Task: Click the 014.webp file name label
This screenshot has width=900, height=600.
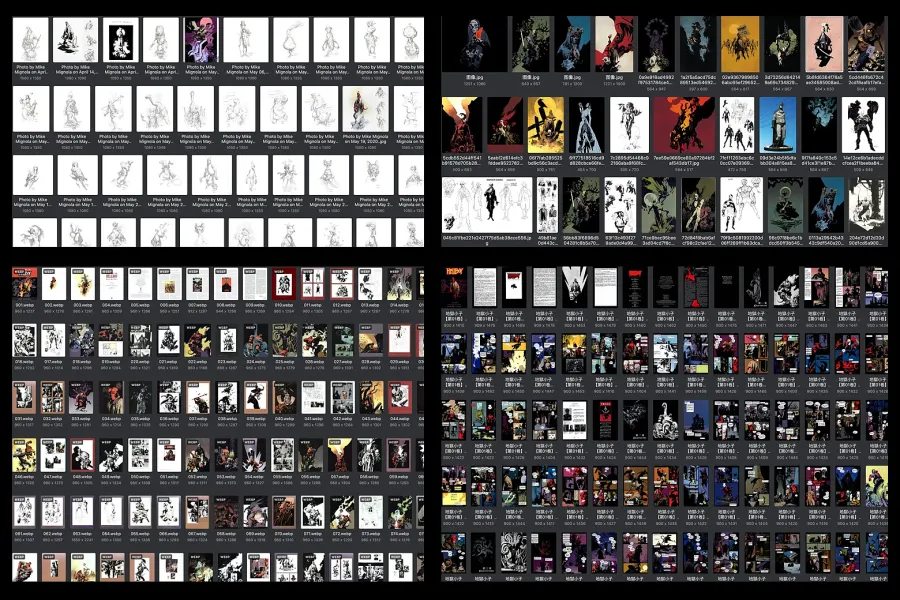Action: click(x=400, y=306)
